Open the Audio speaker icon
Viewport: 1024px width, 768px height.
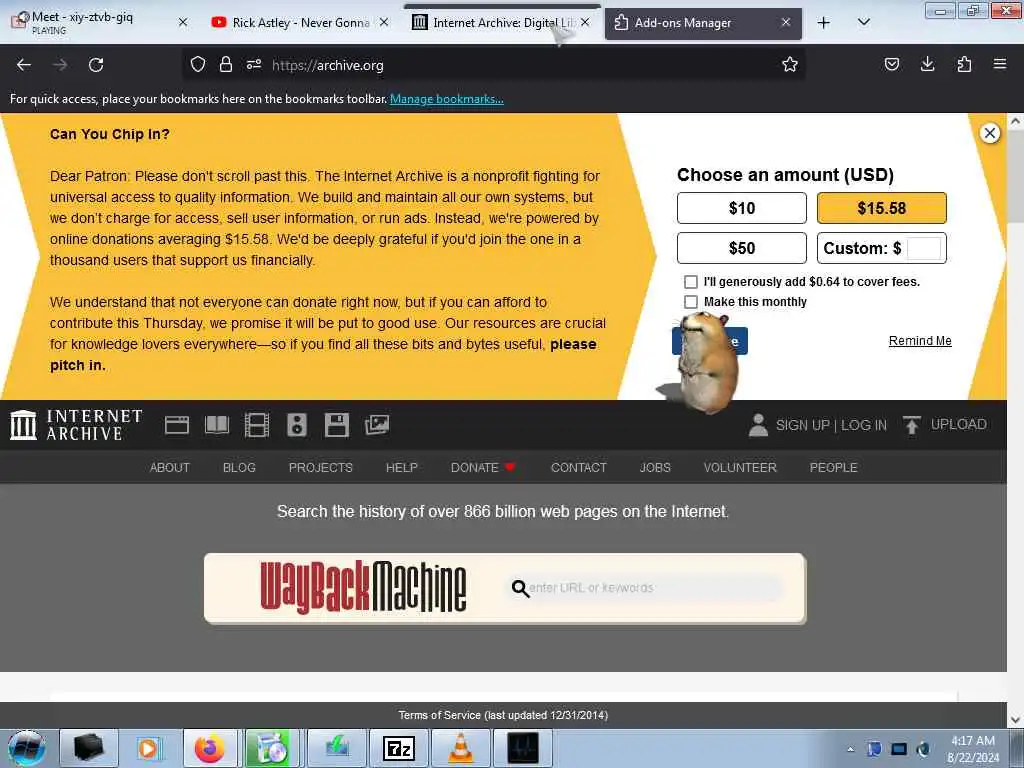pyautogui.click(x=296, y=425)
